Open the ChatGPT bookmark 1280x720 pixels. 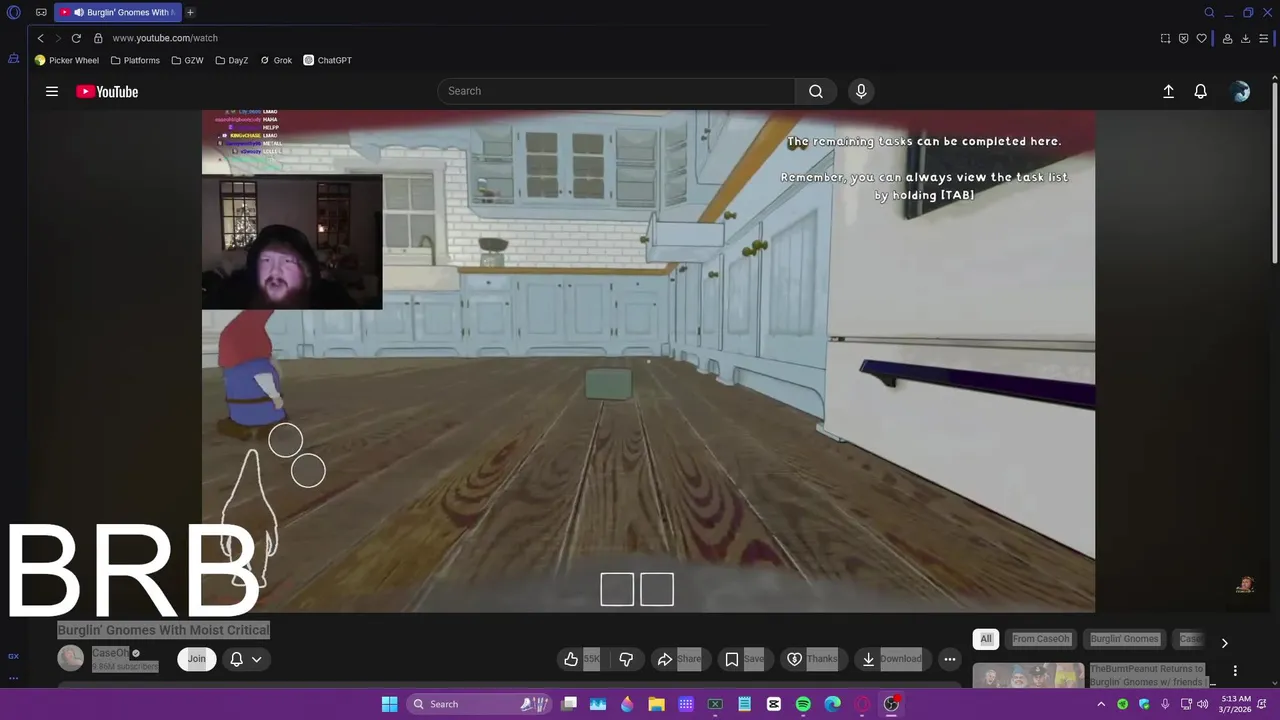pos(328,60)
